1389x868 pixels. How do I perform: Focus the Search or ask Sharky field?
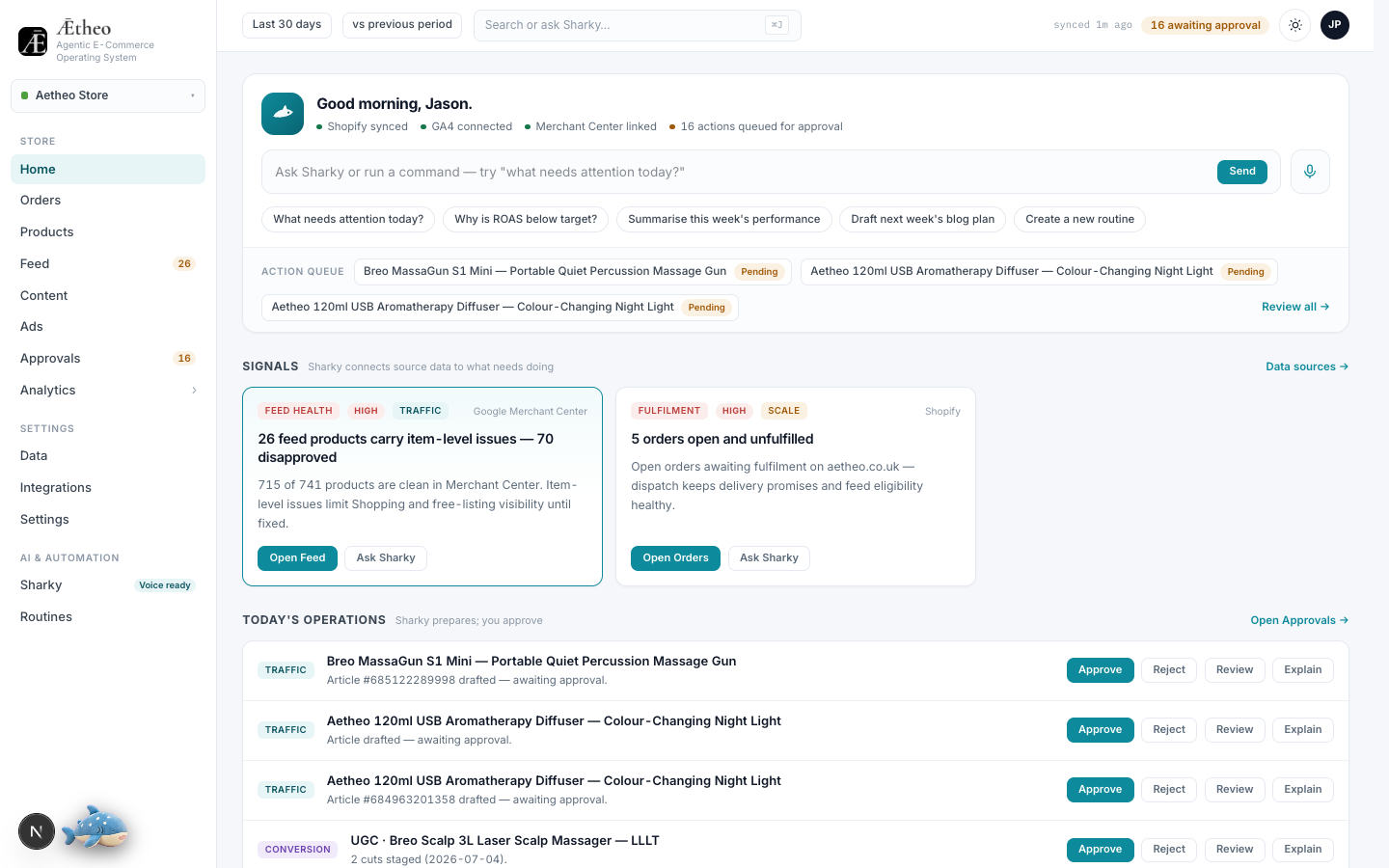637,25
